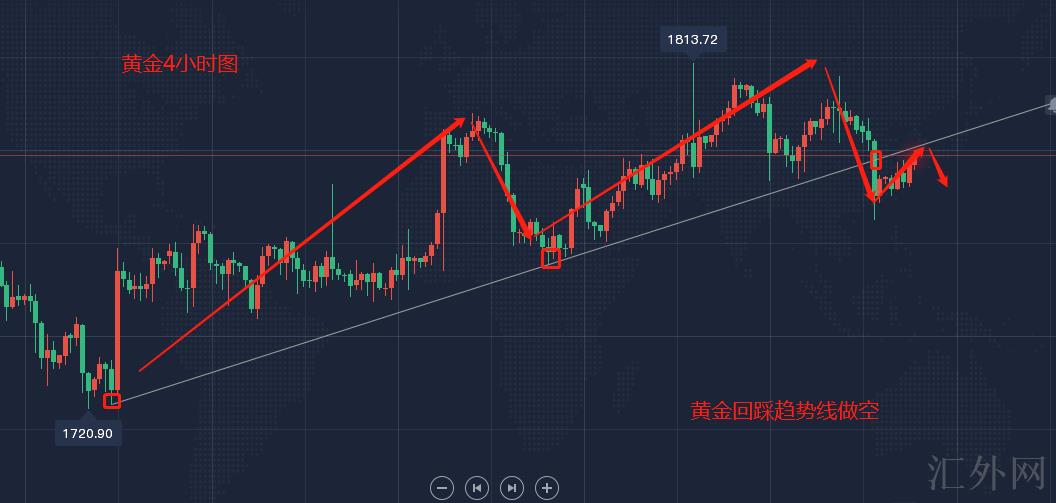Image resolution: width=1056 pixels, height=503 pixels.
Task: Click the alert icon at trendline's right end
Action: (1051, 104)
